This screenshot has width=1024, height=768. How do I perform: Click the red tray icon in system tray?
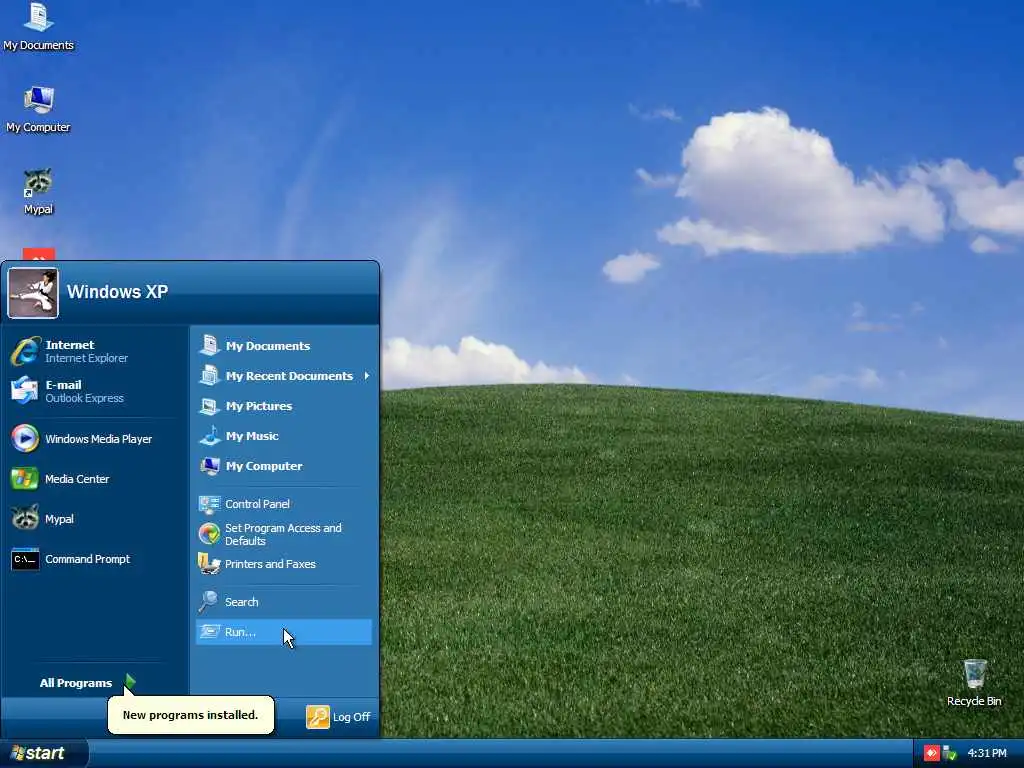click(x=931, y=753)
